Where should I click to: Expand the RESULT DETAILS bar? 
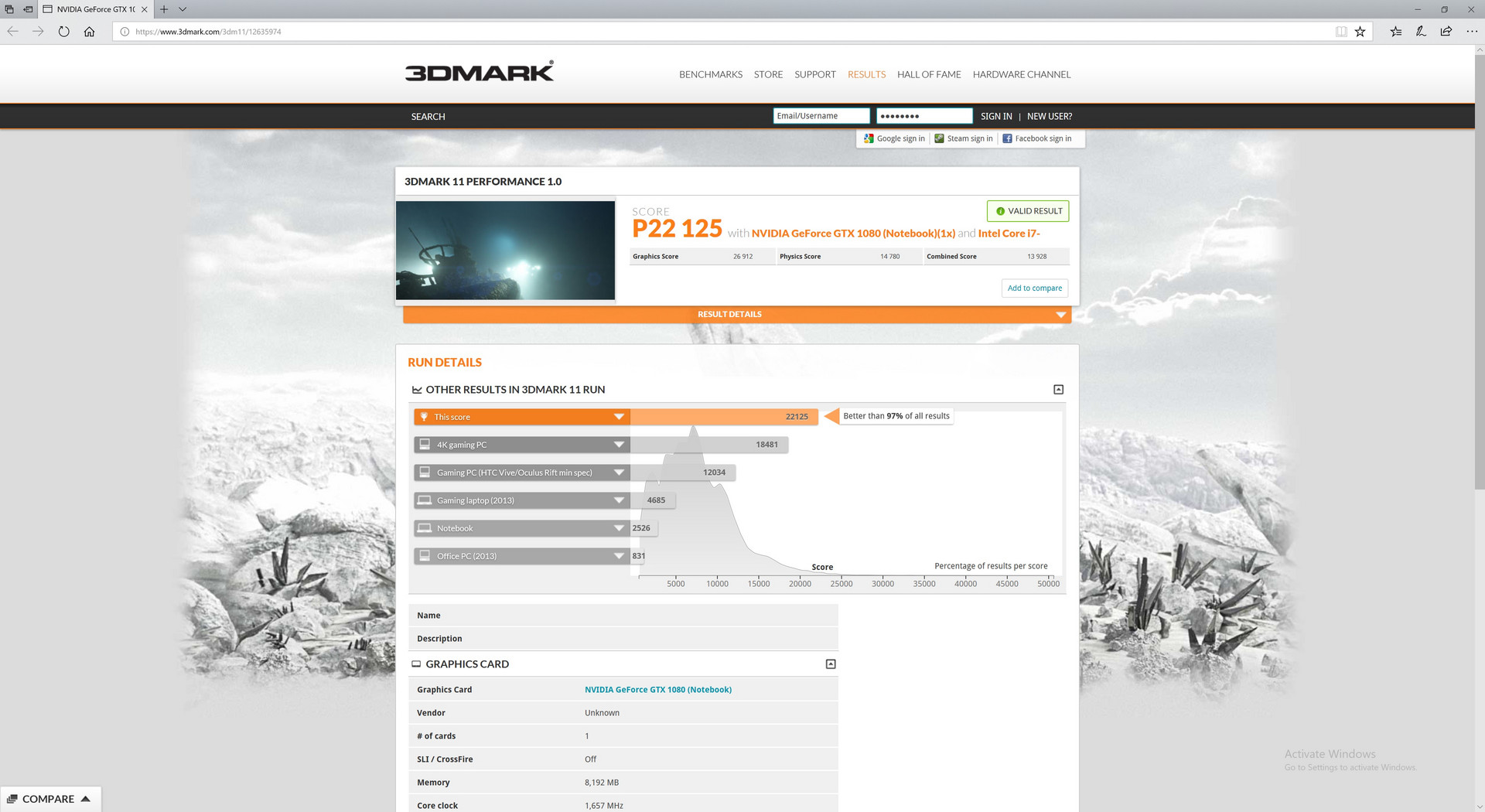737,315
